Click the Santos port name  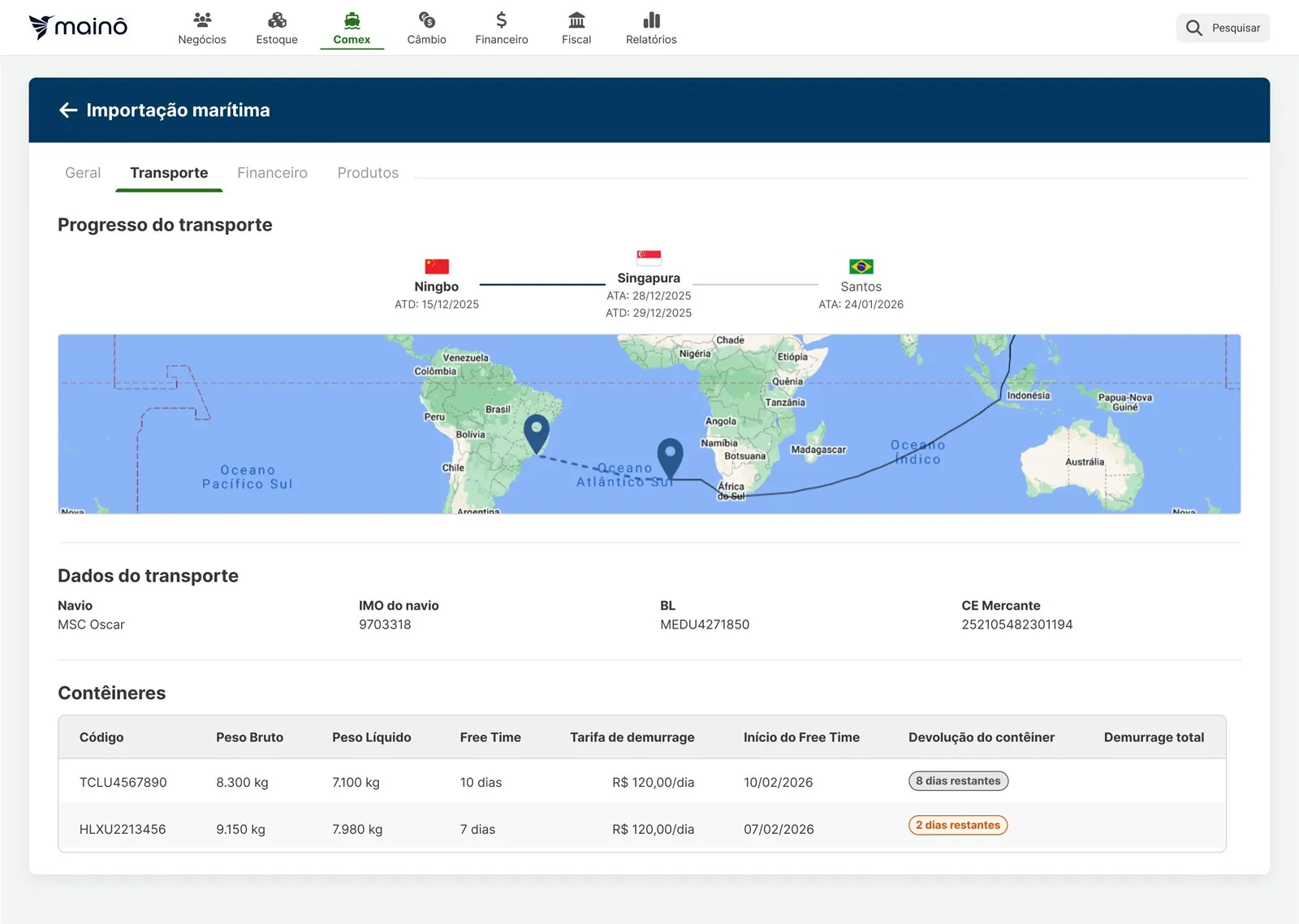861,287
